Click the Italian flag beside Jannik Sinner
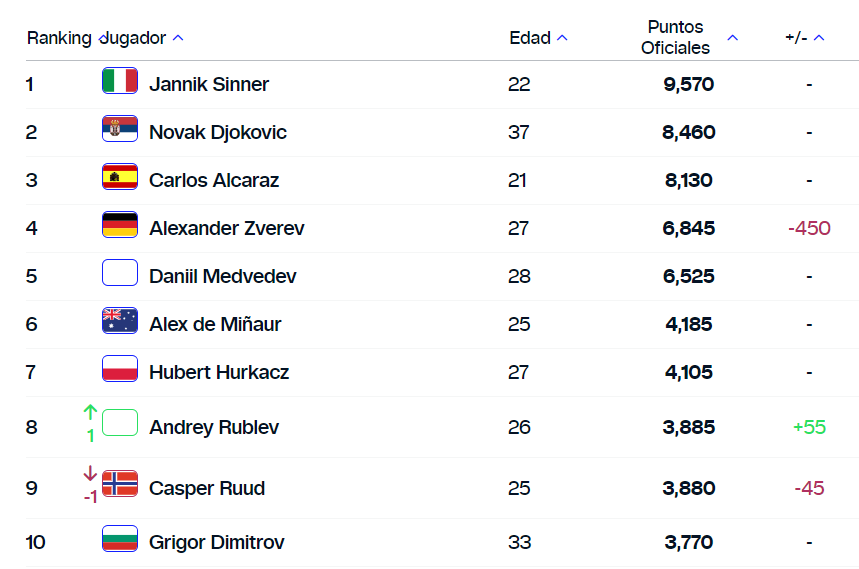 [x=120, y=81]
